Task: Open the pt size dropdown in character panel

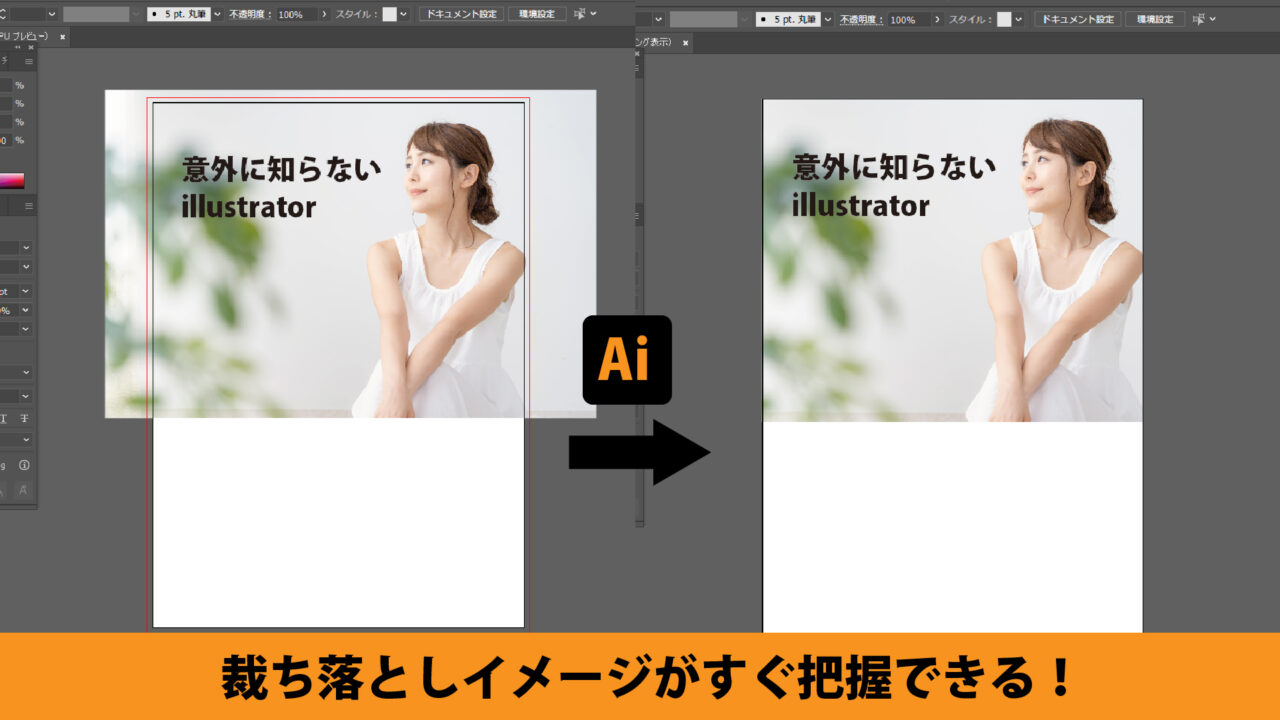Action: (x=26, y=292)
